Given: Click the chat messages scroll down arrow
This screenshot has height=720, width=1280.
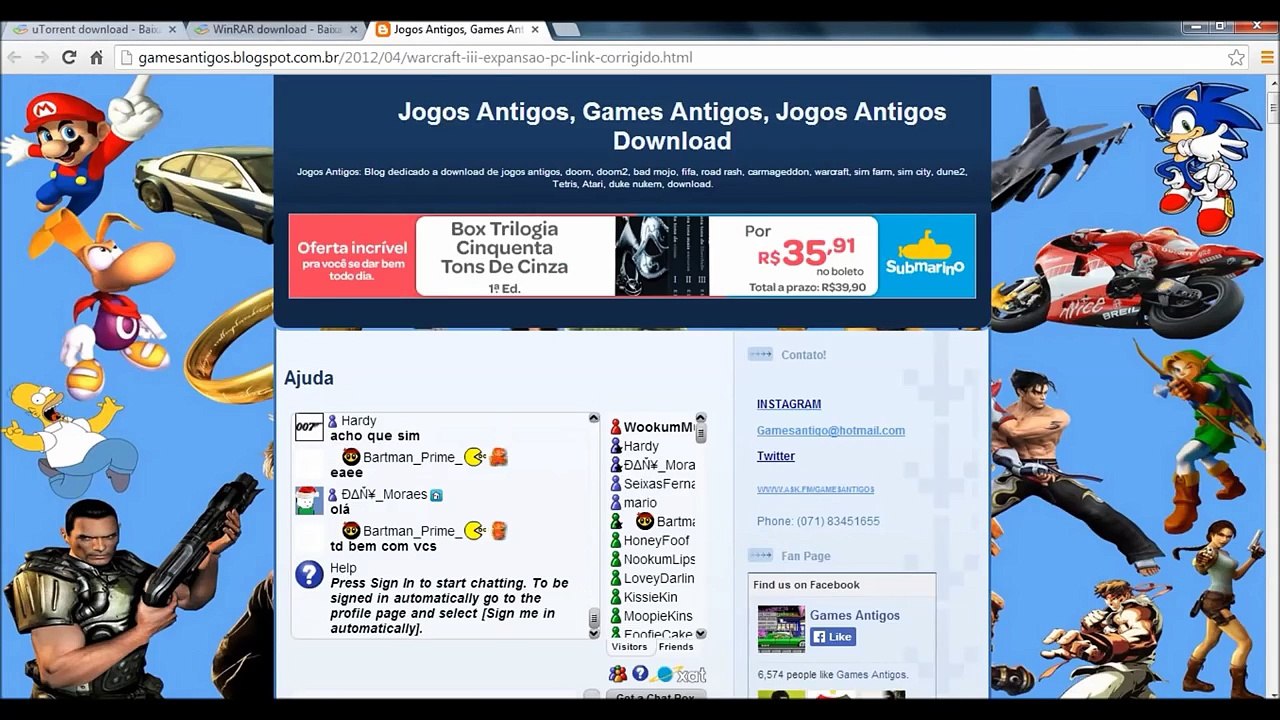Looking at the screenshot, I should coord(593,633).
